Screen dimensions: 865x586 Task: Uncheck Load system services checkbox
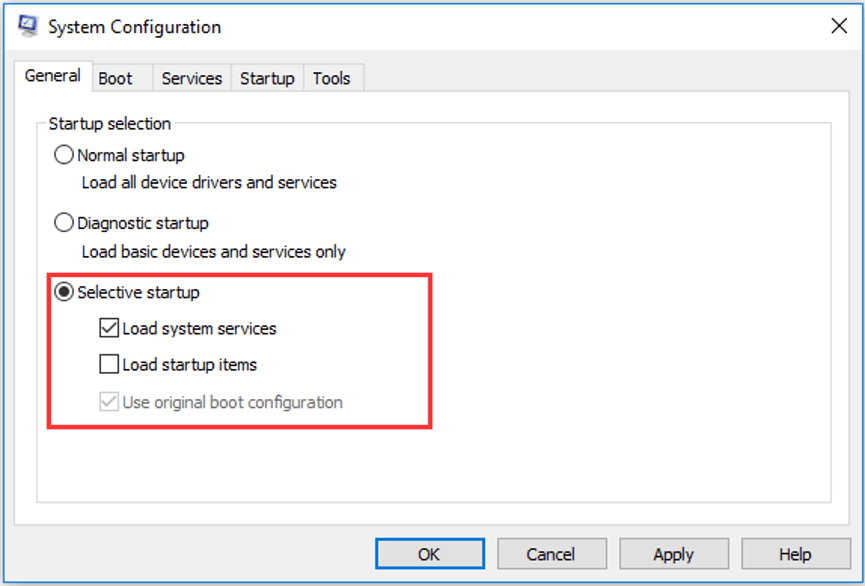coord(109,328)
